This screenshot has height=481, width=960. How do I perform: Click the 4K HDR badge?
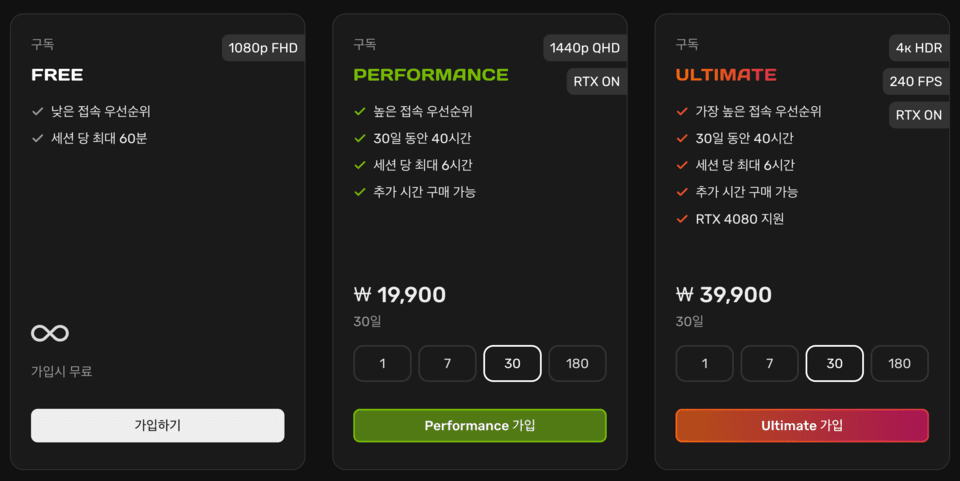point(919,48)
